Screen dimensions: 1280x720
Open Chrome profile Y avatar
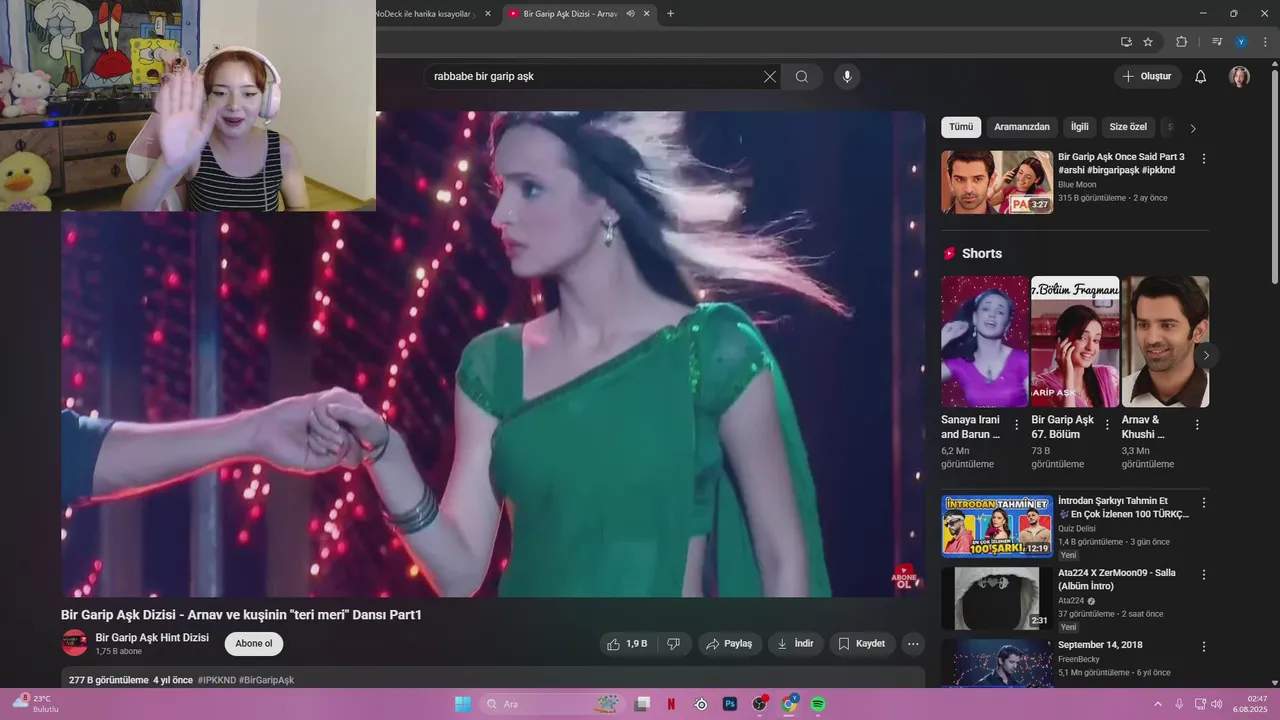(x=1241, y=42)
